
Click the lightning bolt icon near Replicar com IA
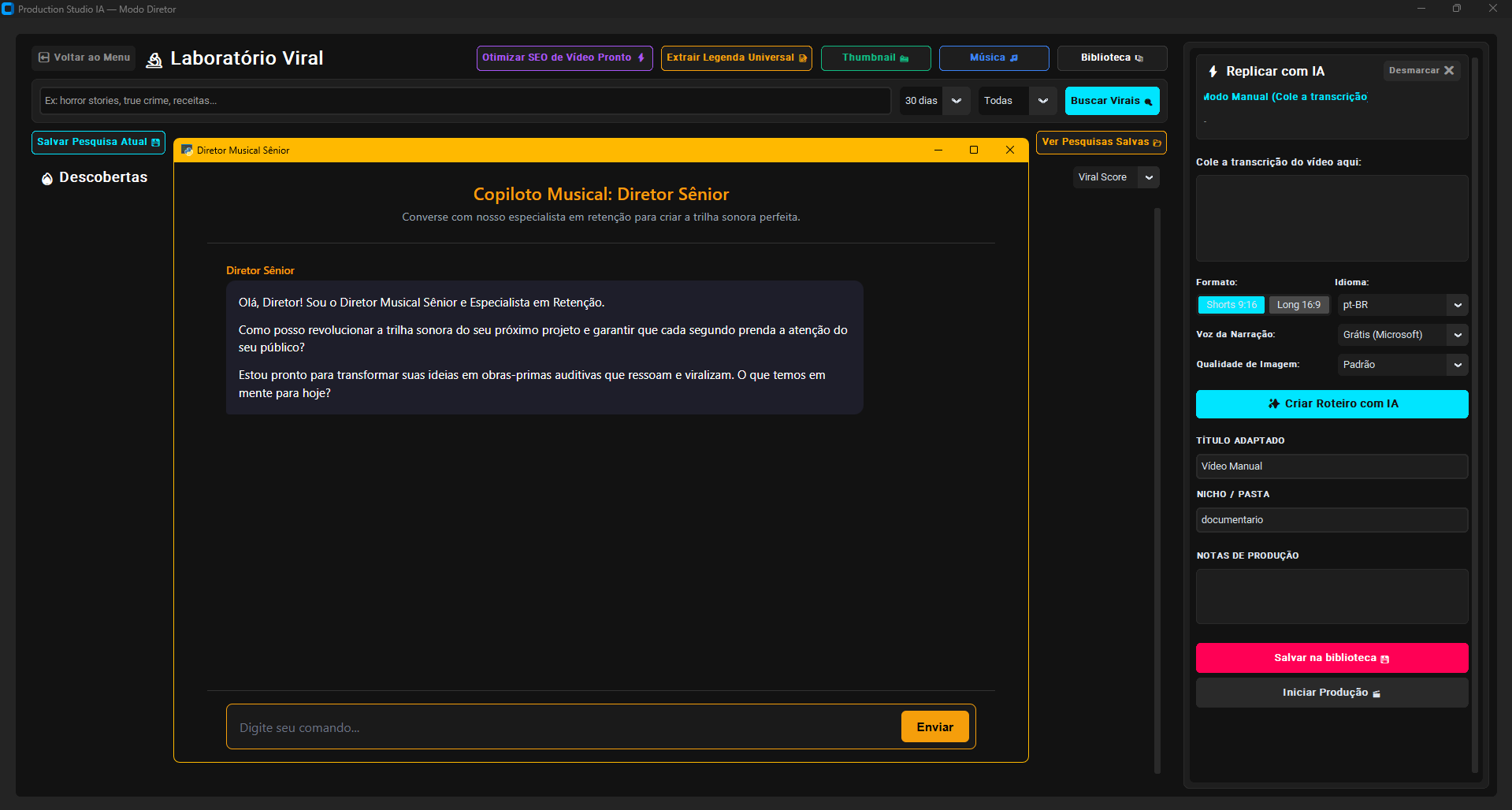pos(1213,72)
